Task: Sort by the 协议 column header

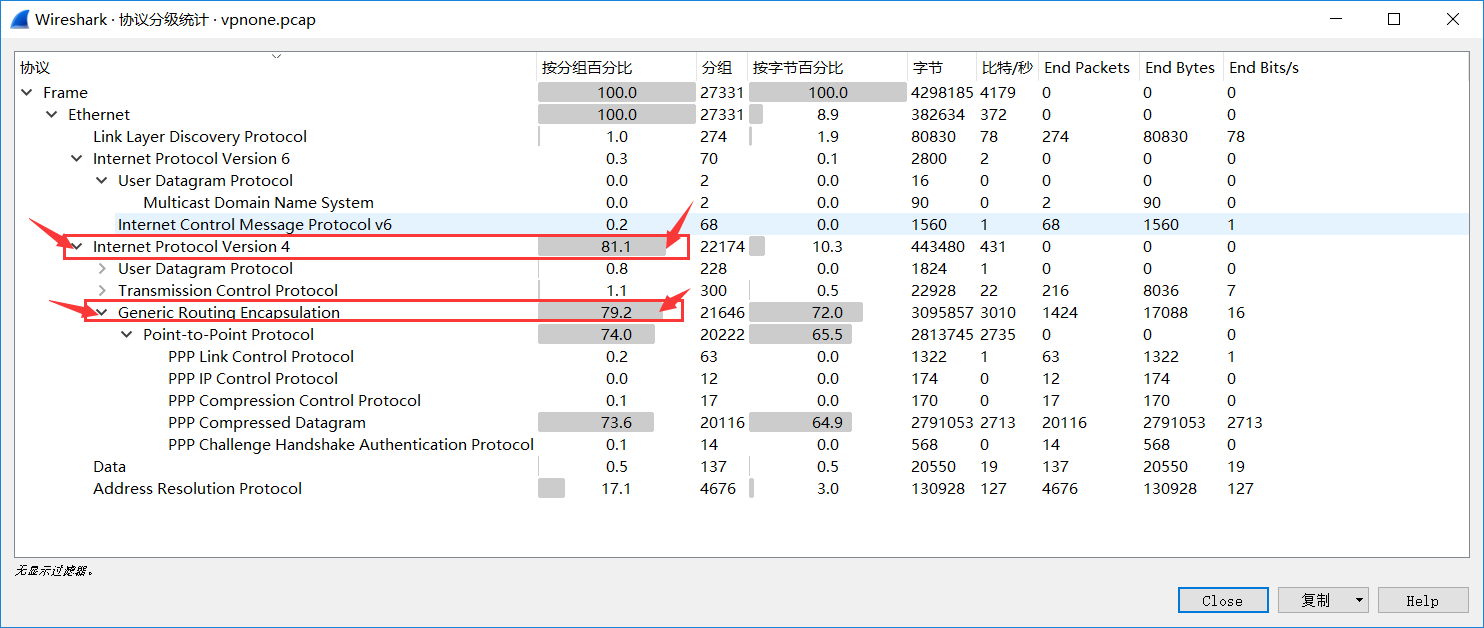Action: (x=35, y=68)
